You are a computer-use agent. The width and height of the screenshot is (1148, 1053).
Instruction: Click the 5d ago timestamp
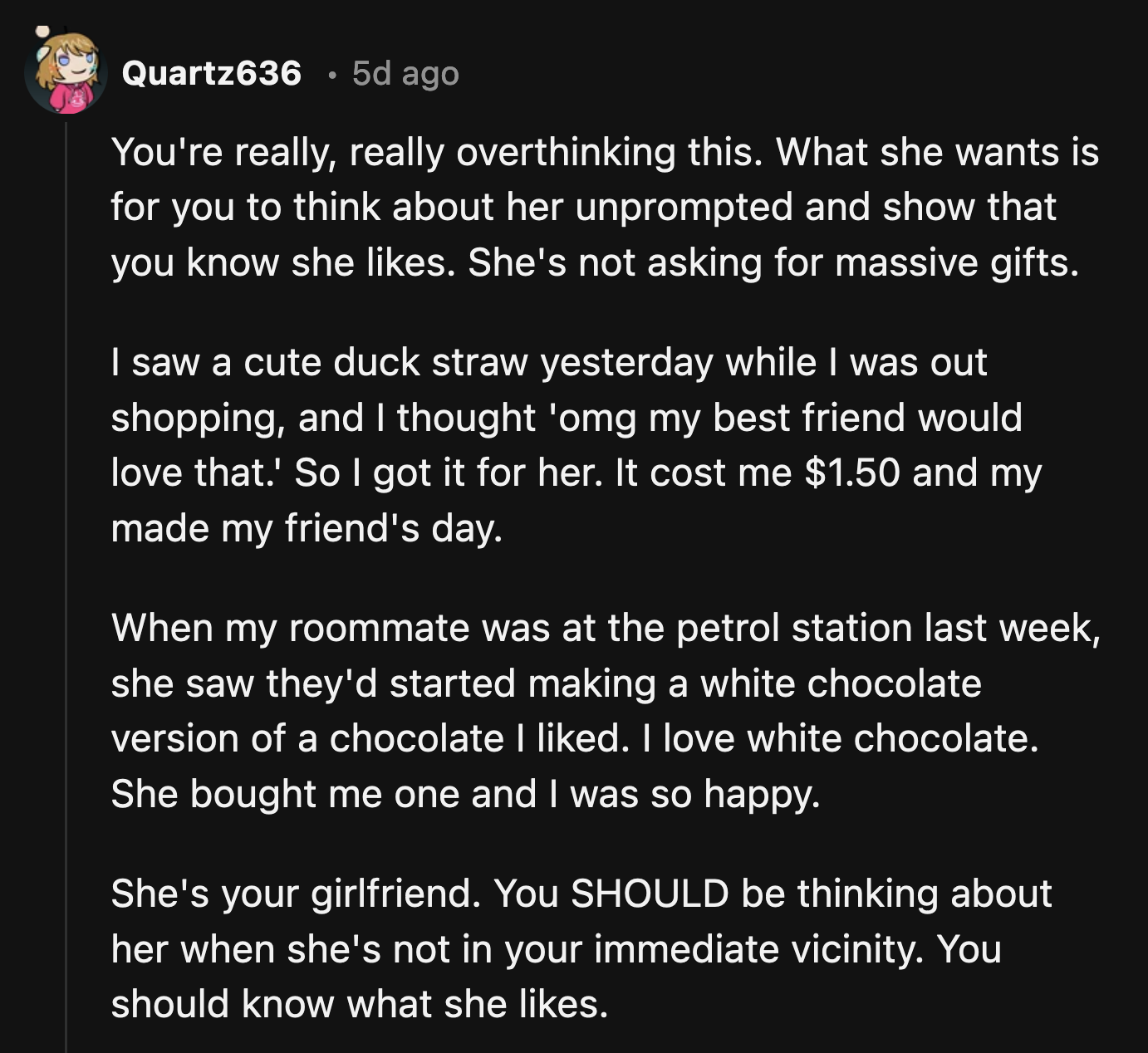[x=405, y=75]
